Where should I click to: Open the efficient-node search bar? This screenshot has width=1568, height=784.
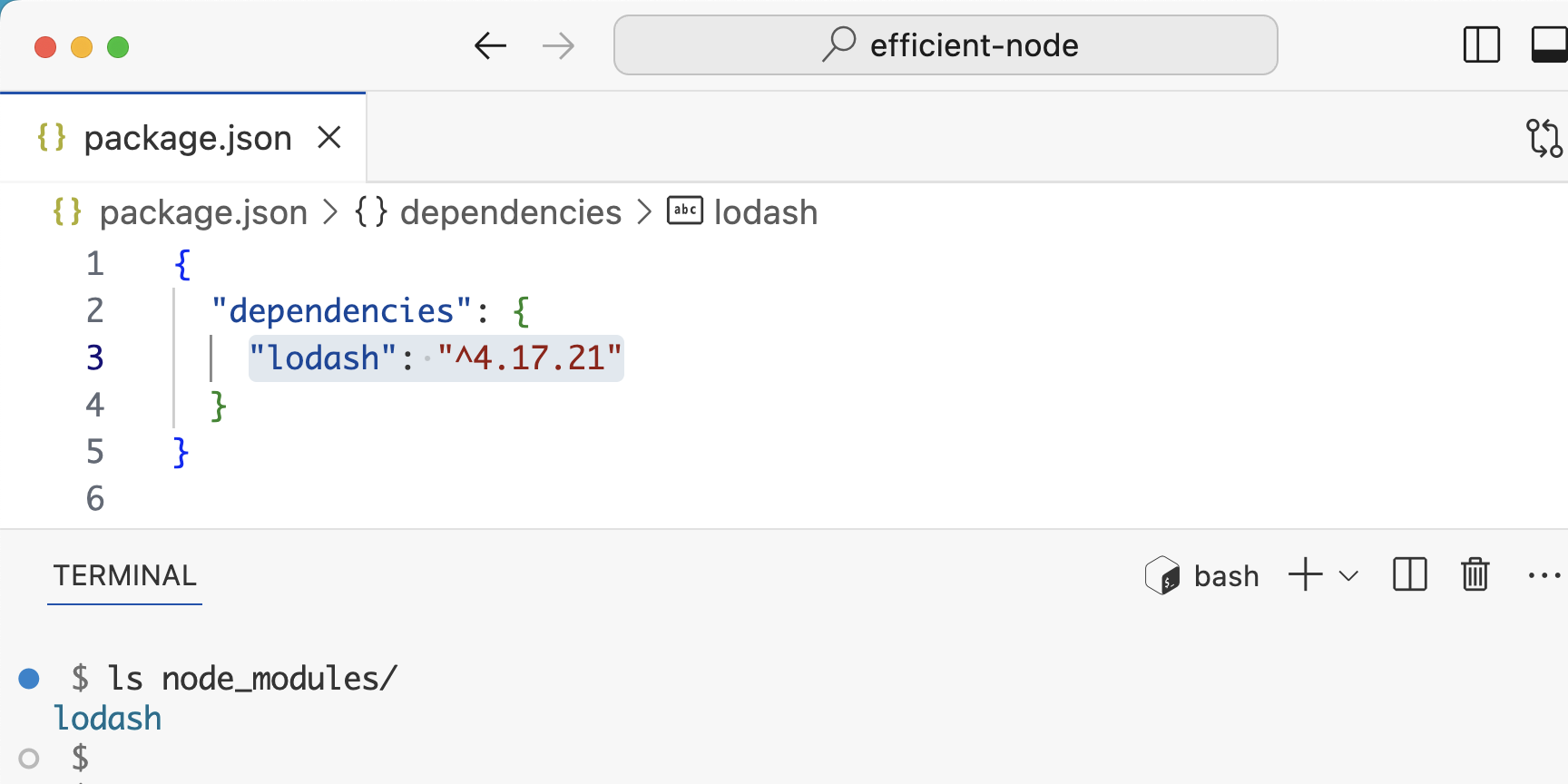946,45
